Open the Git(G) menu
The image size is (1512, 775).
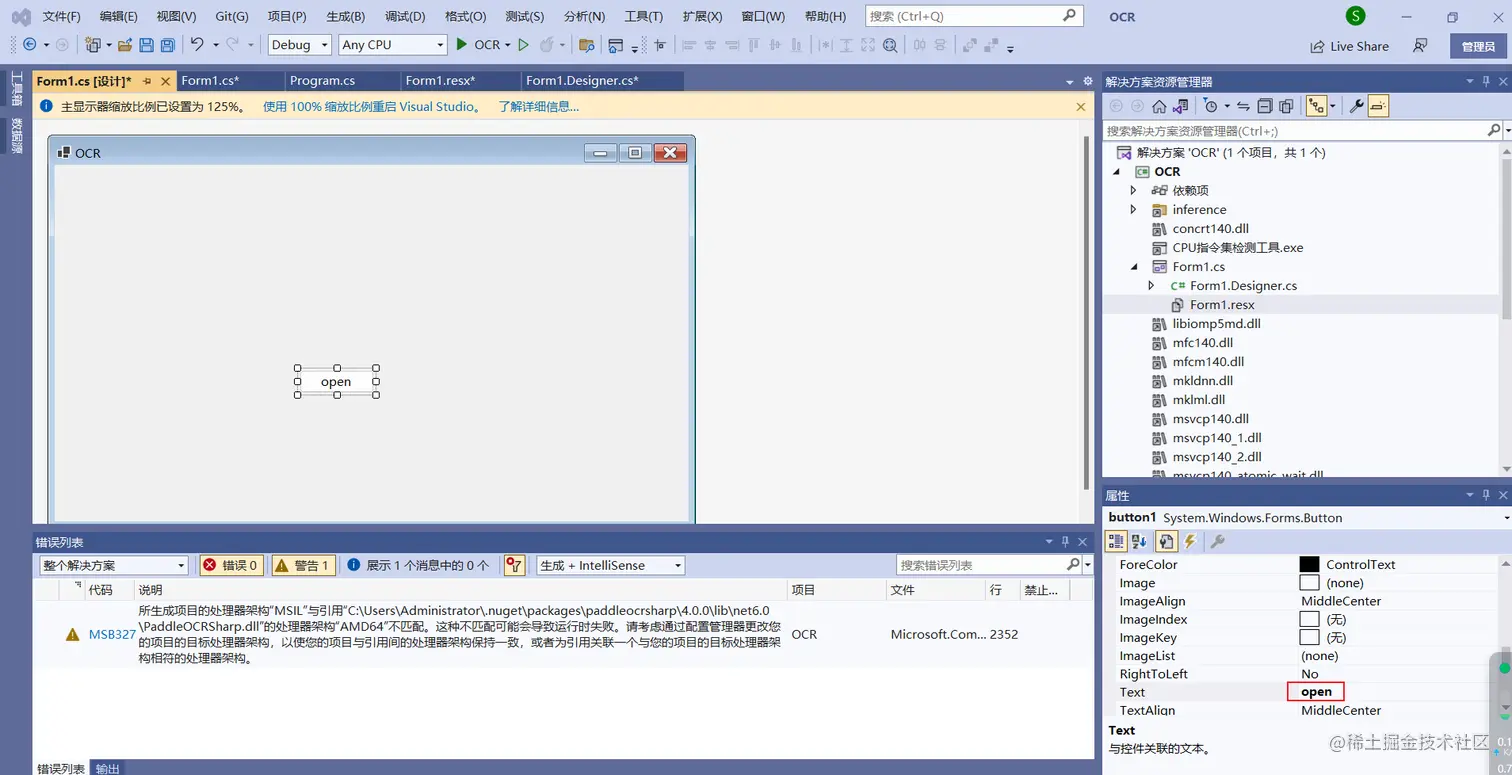click(232, 16)
